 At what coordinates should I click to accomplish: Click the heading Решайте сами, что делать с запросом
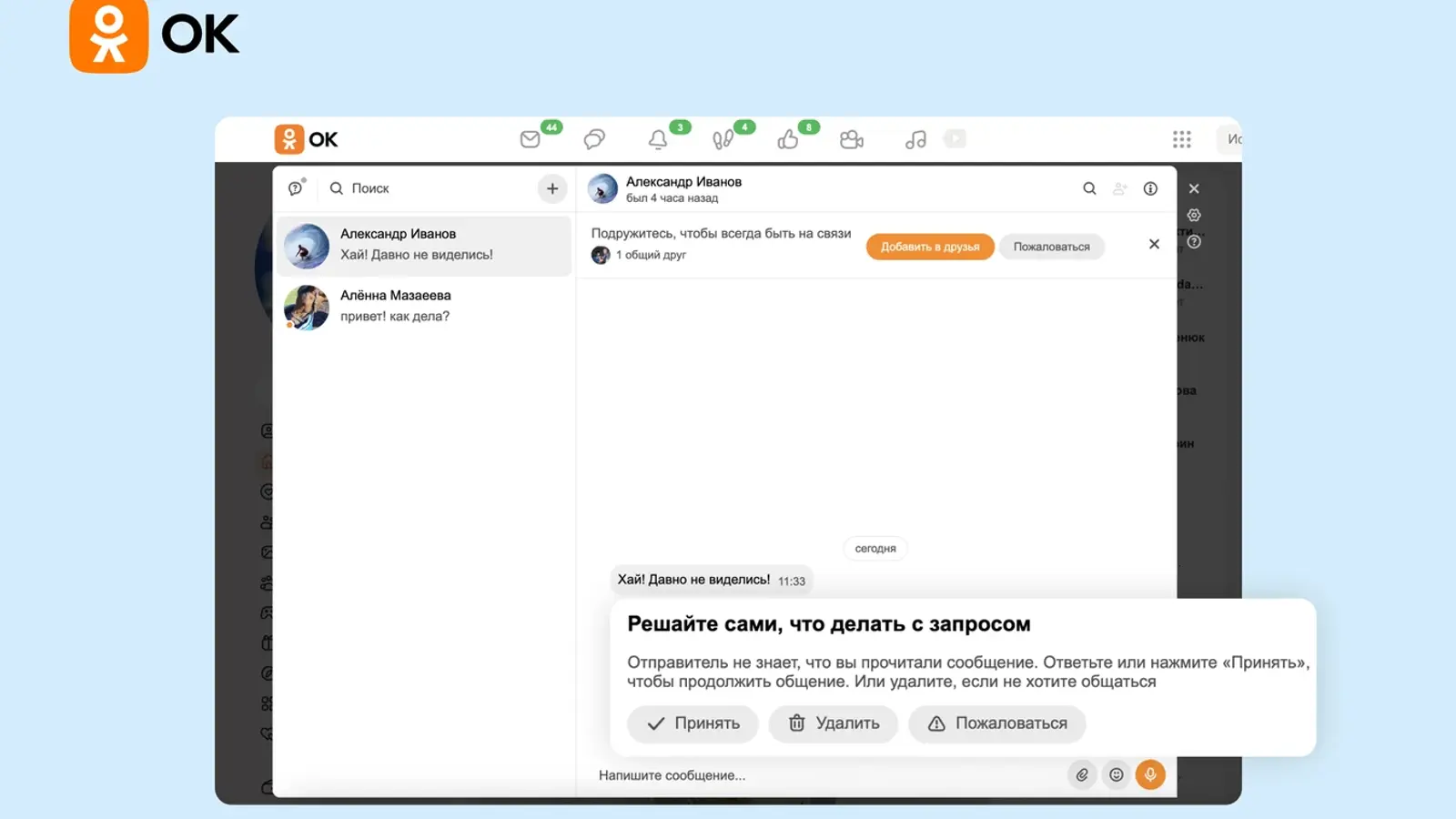click(829, 624)
